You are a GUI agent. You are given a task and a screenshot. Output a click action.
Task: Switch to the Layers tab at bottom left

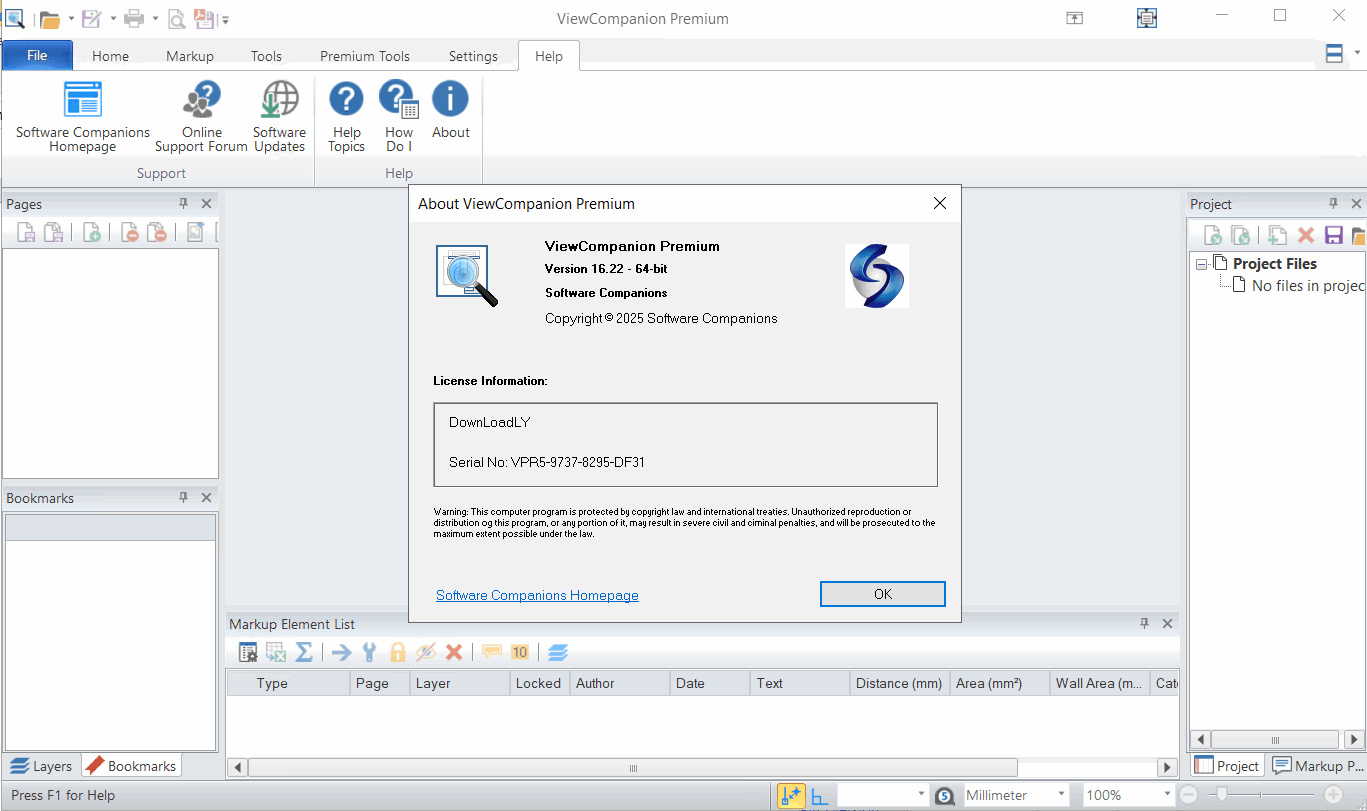42,765
